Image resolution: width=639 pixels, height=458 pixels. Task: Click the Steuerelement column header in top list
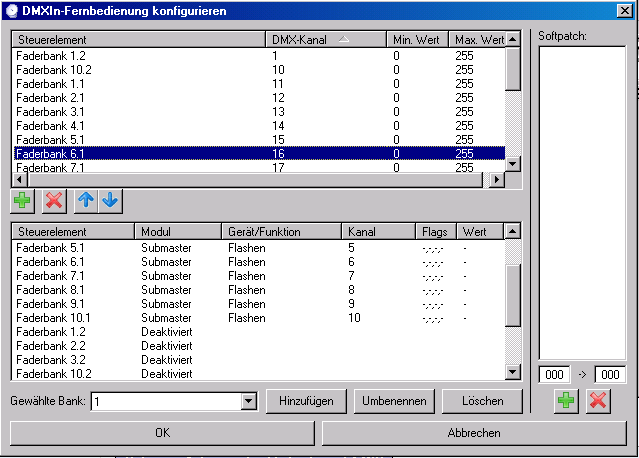point(140,39)
